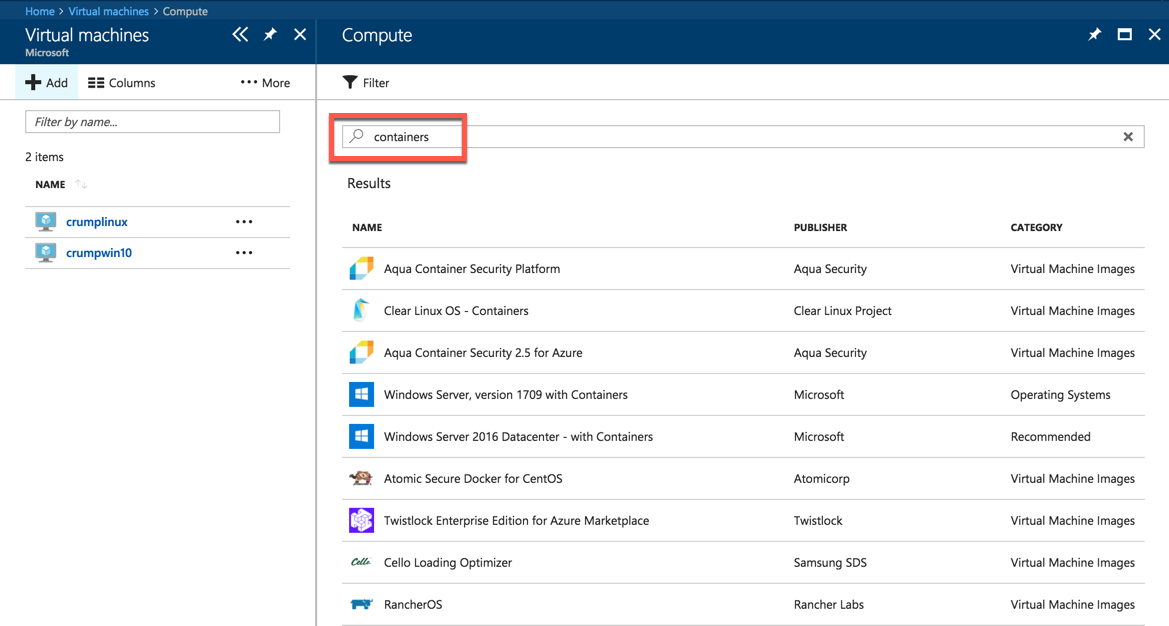Click the Twistlock Enterprise Edition icon
This screenshot has width=1169, height=626.
point(361,521)
